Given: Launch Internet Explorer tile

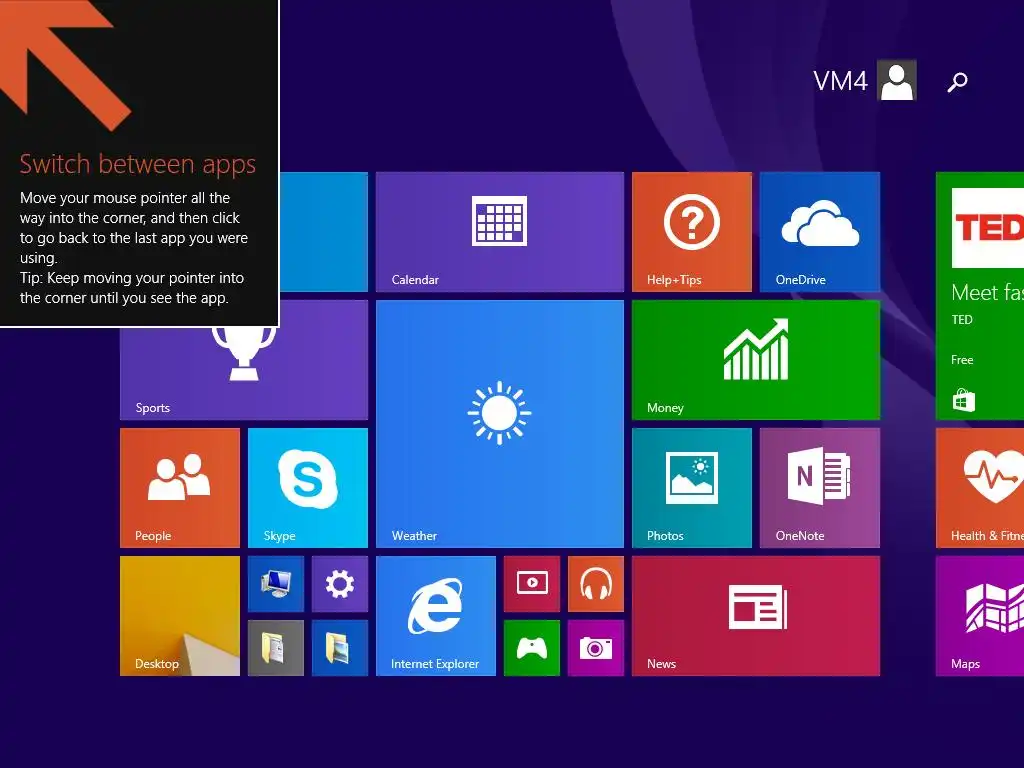Looking at the screenshot, I should [436, 616].
